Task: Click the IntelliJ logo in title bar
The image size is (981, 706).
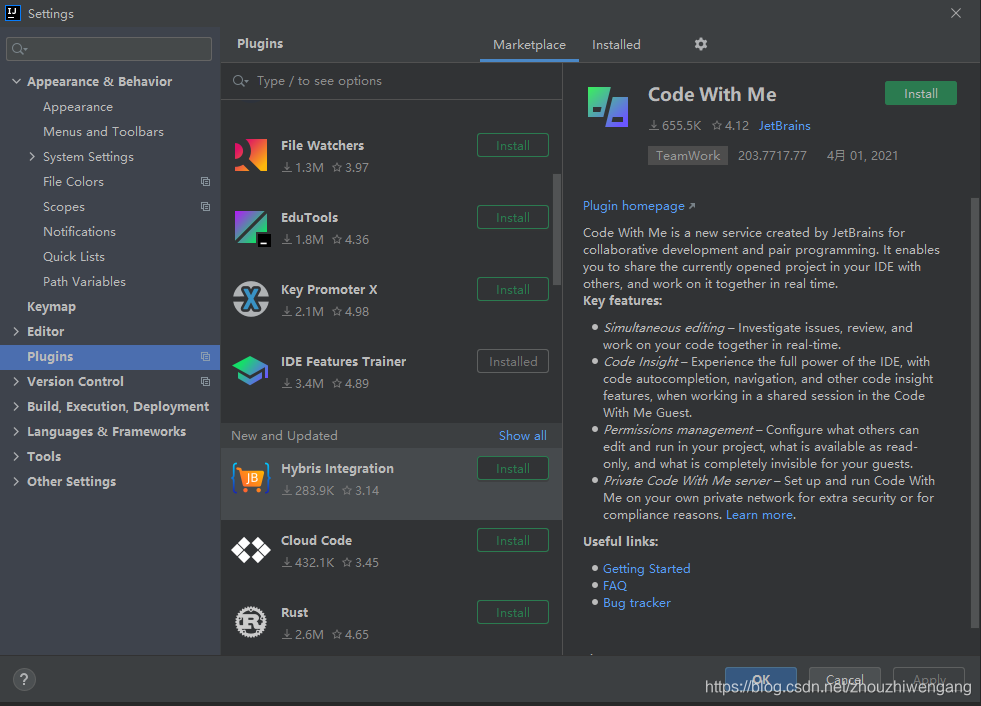Action: (x=13, y=13)
